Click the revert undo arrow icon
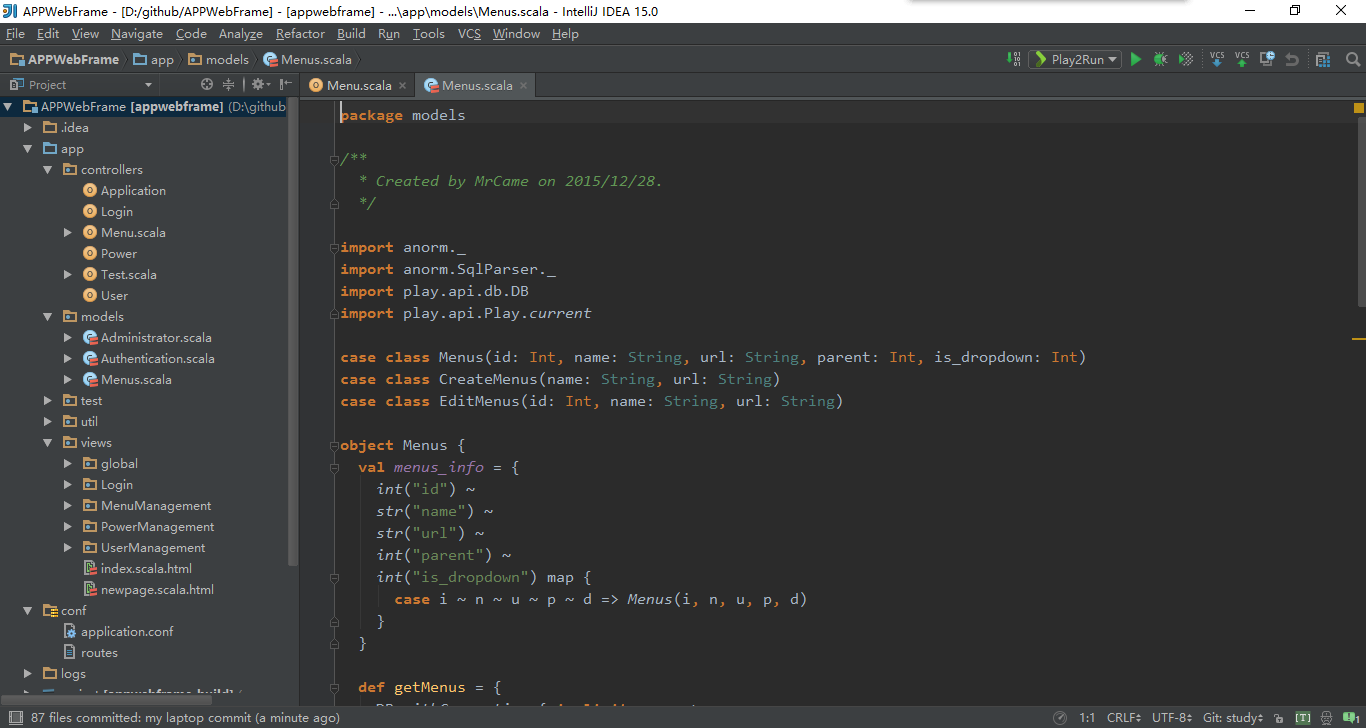 [1292, 60]
